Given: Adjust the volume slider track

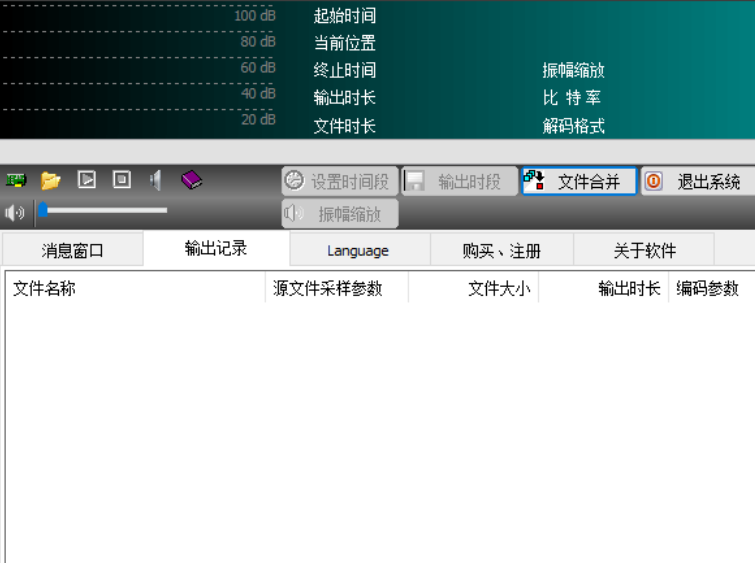Looking at the screenshot, I should (104, 210).
